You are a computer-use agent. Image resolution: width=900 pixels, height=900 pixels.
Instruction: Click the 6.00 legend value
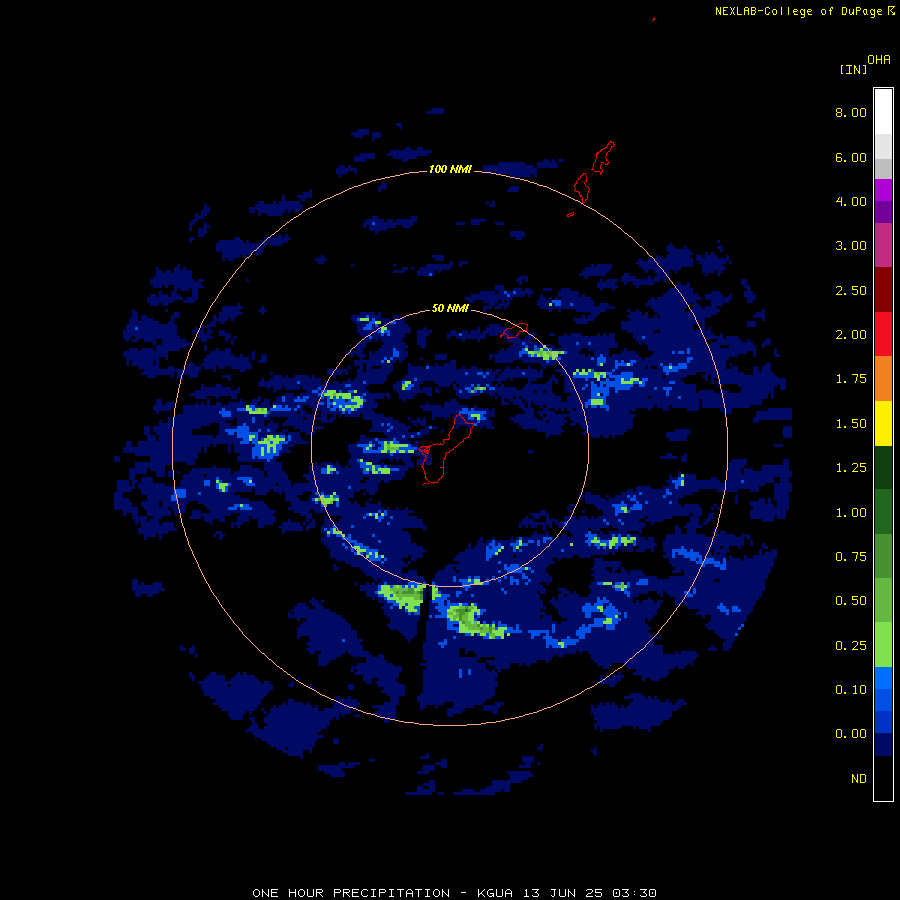pyautogui.click(x=851, y=157)
